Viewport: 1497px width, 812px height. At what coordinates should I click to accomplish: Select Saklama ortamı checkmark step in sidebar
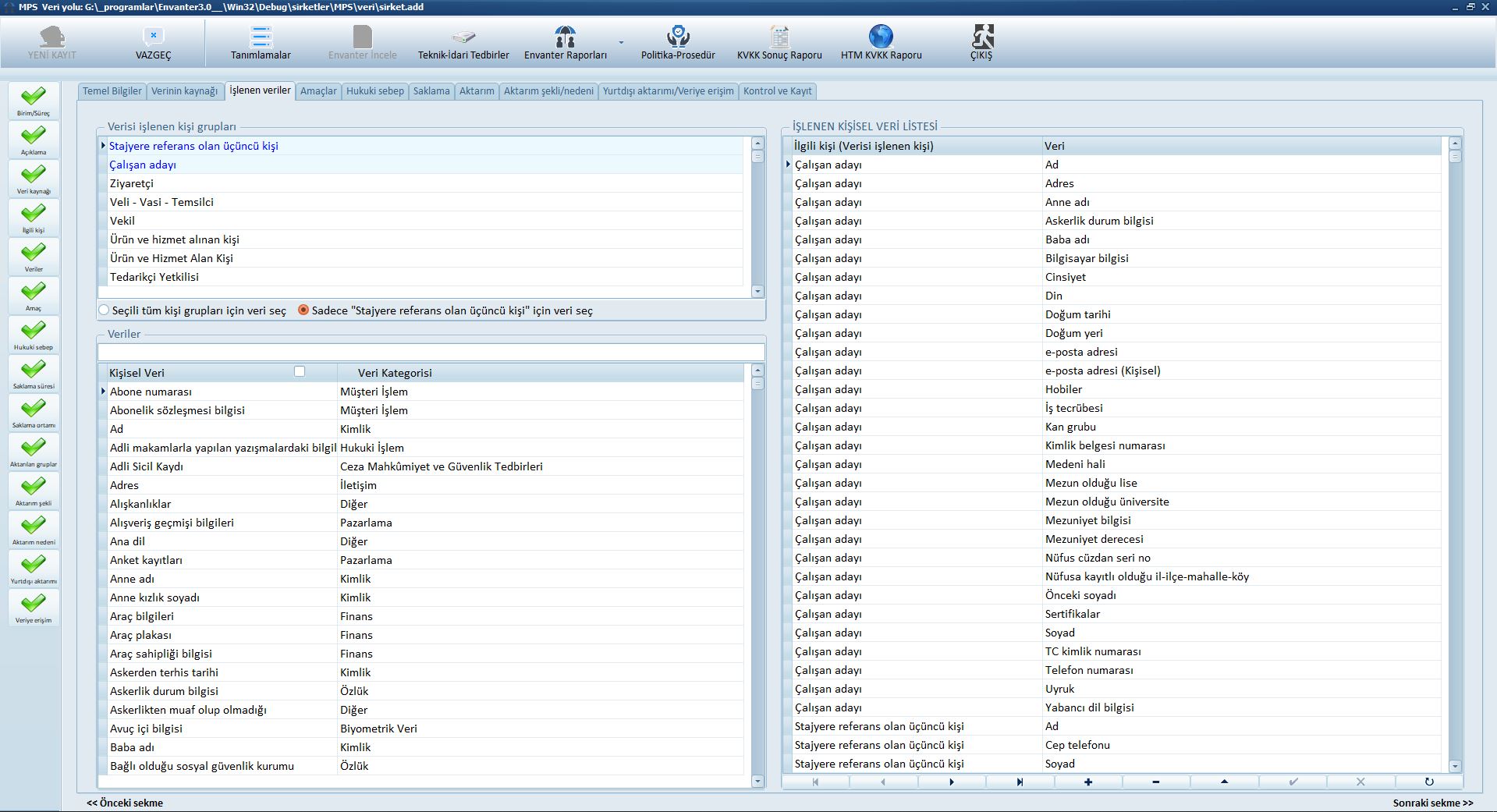click(34, 413)
